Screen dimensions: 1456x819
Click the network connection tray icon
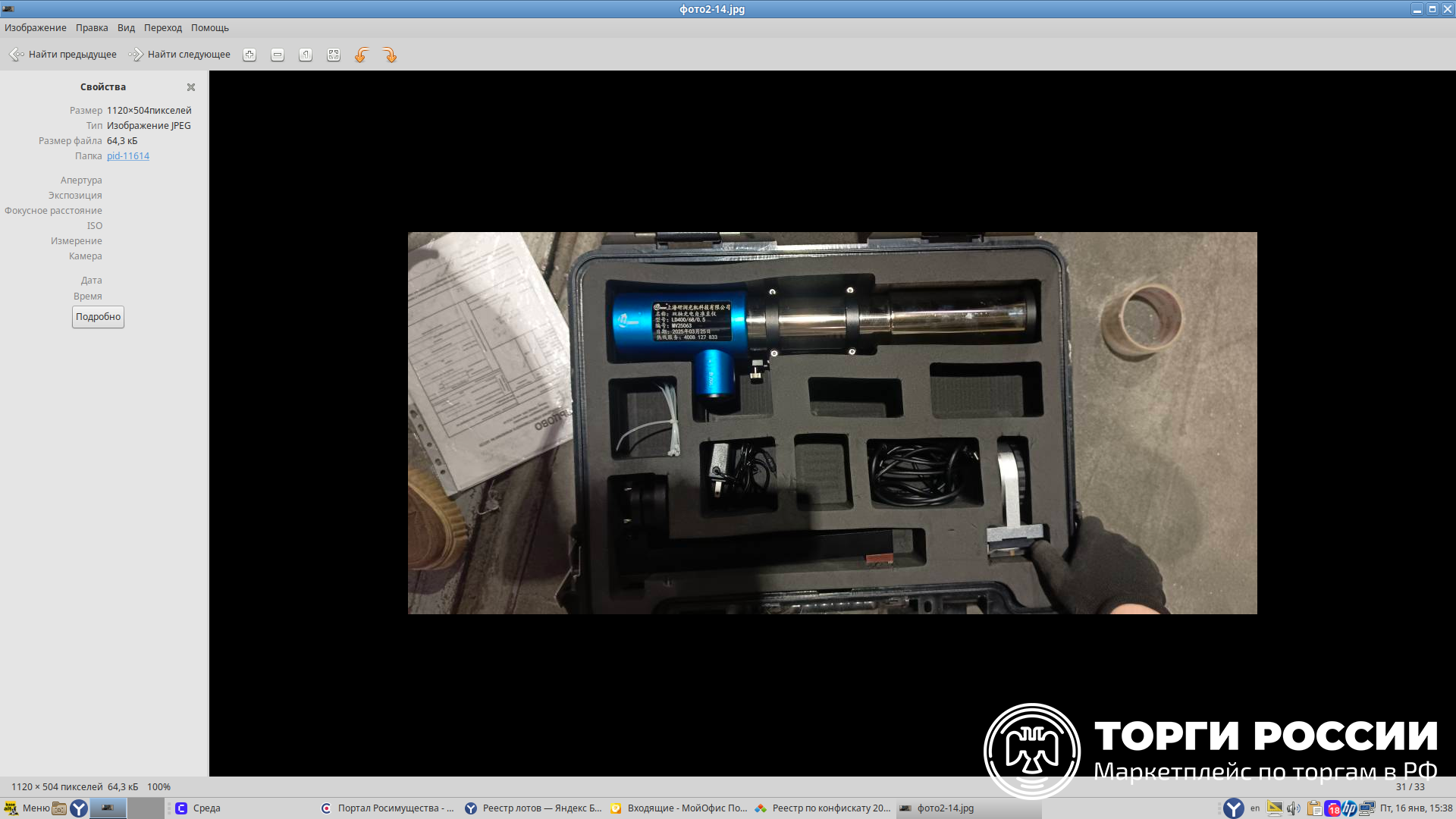pos(1367,808)
